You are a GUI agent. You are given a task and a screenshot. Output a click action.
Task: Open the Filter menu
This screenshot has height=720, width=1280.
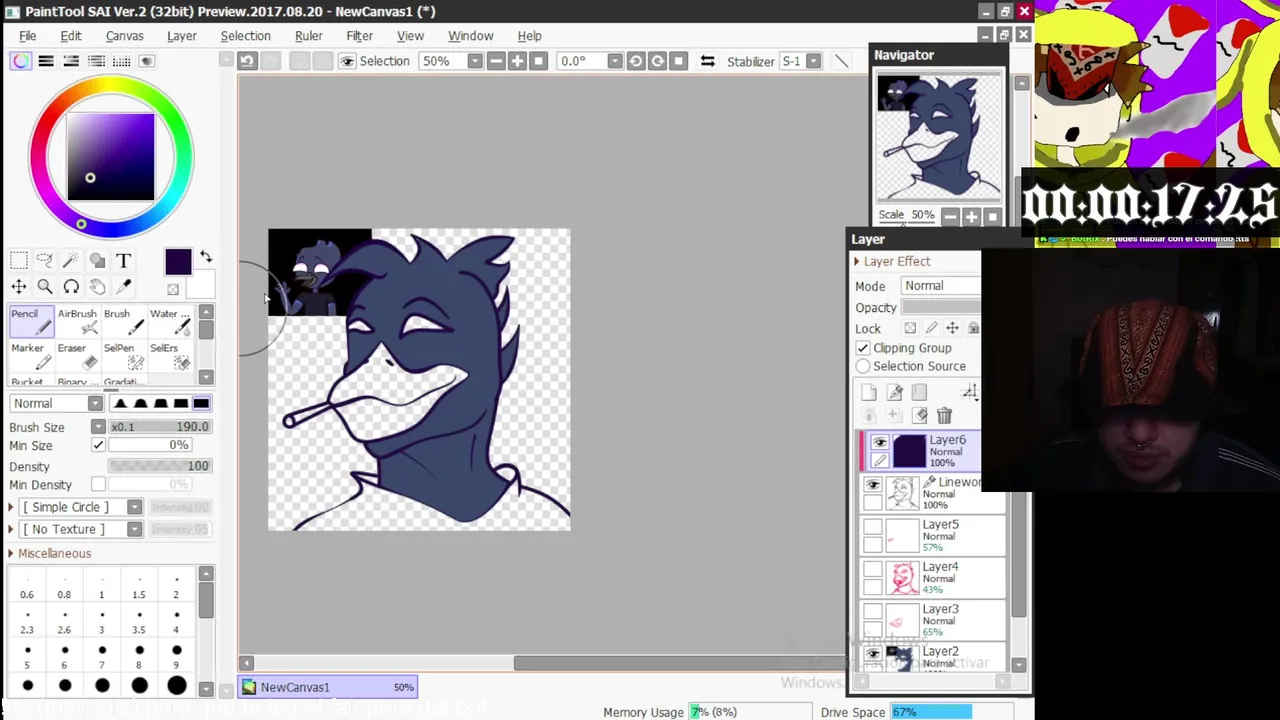(359, 36)
